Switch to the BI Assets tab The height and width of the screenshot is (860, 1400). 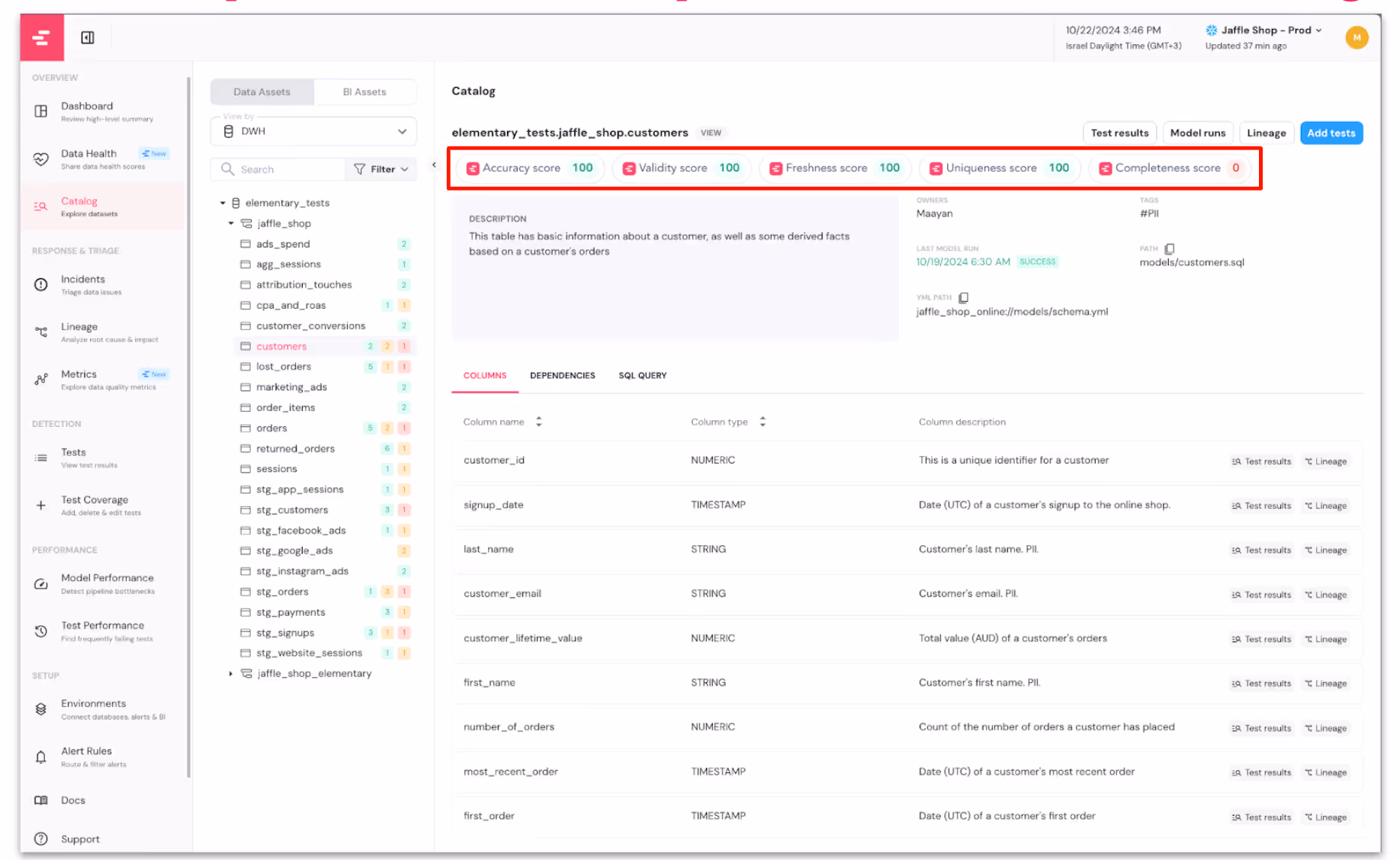[x=364, y=91]
